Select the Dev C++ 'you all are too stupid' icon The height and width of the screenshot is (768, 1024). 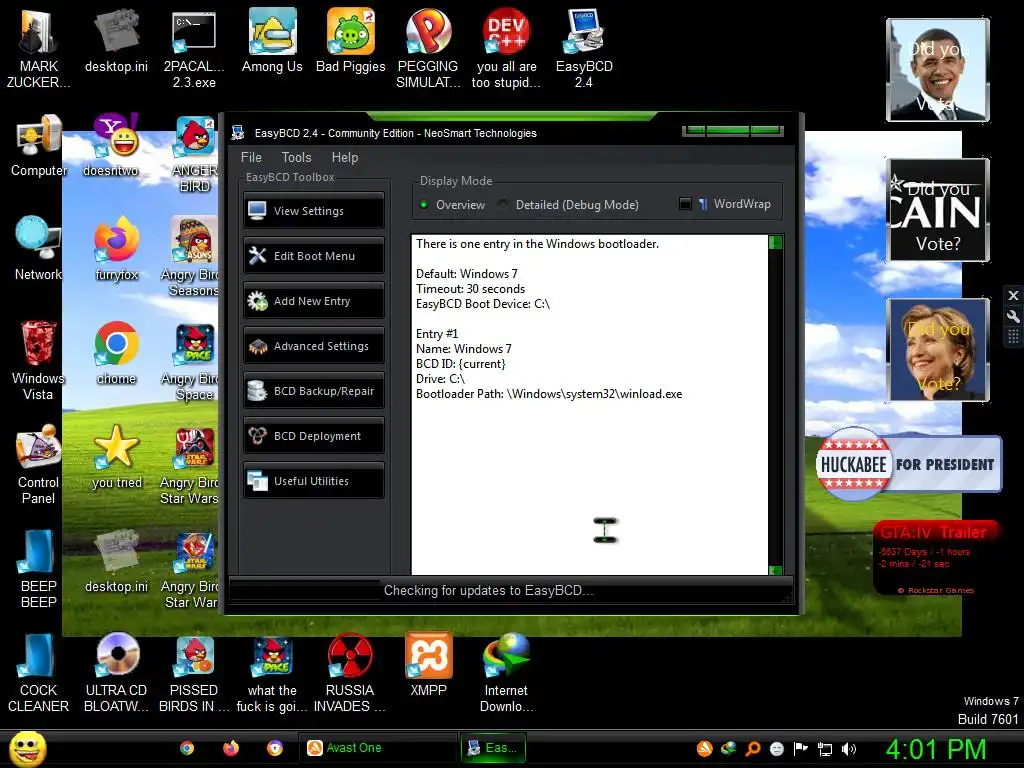tap(506, 49)
